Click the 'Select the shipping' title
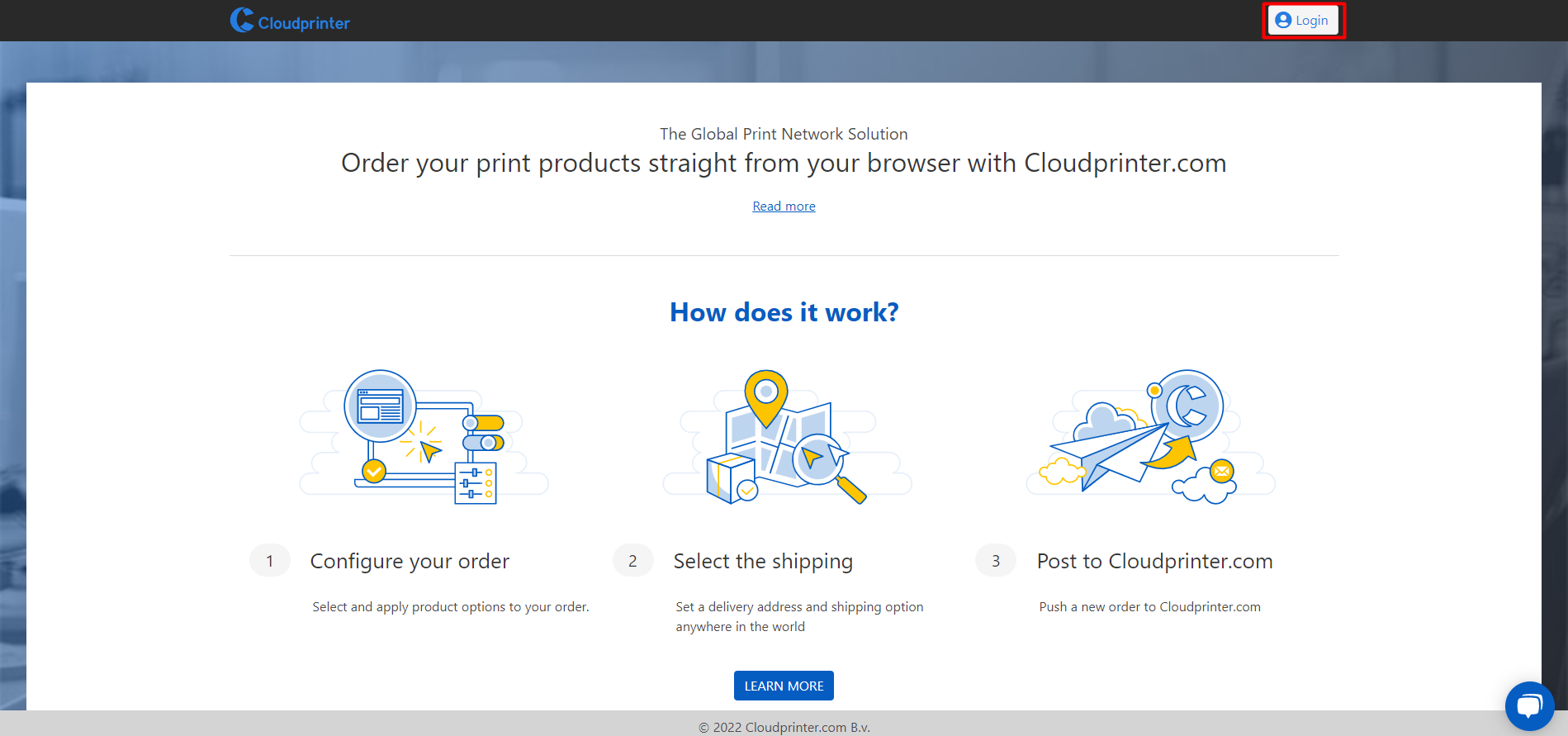Image resolution: width=1568 pixels, height=736 pixels. [763, 561]
